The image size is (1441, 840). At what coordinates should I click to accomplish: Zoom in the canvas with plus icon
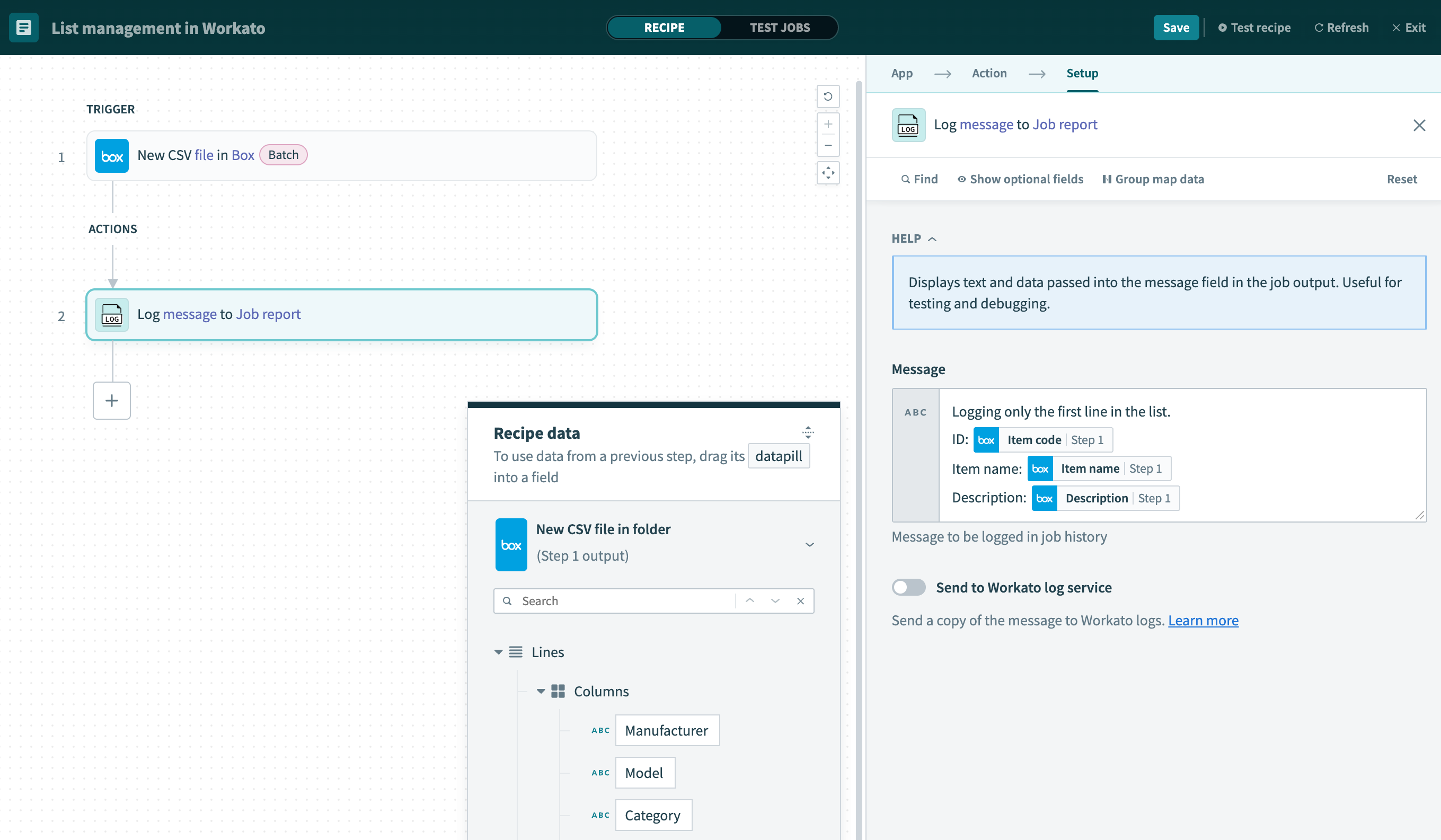tap(827, 124)
